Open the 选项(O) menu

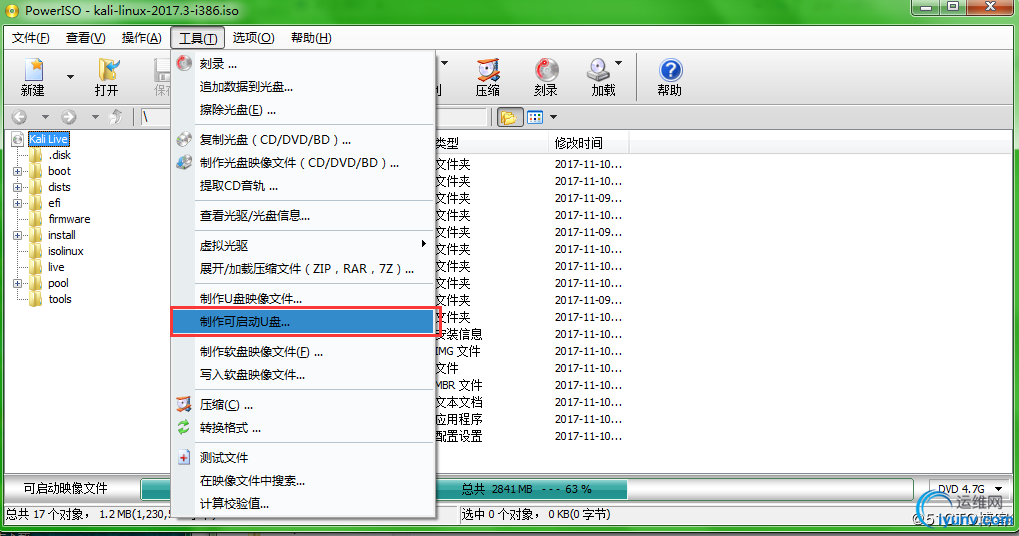(x=253, y=38)
